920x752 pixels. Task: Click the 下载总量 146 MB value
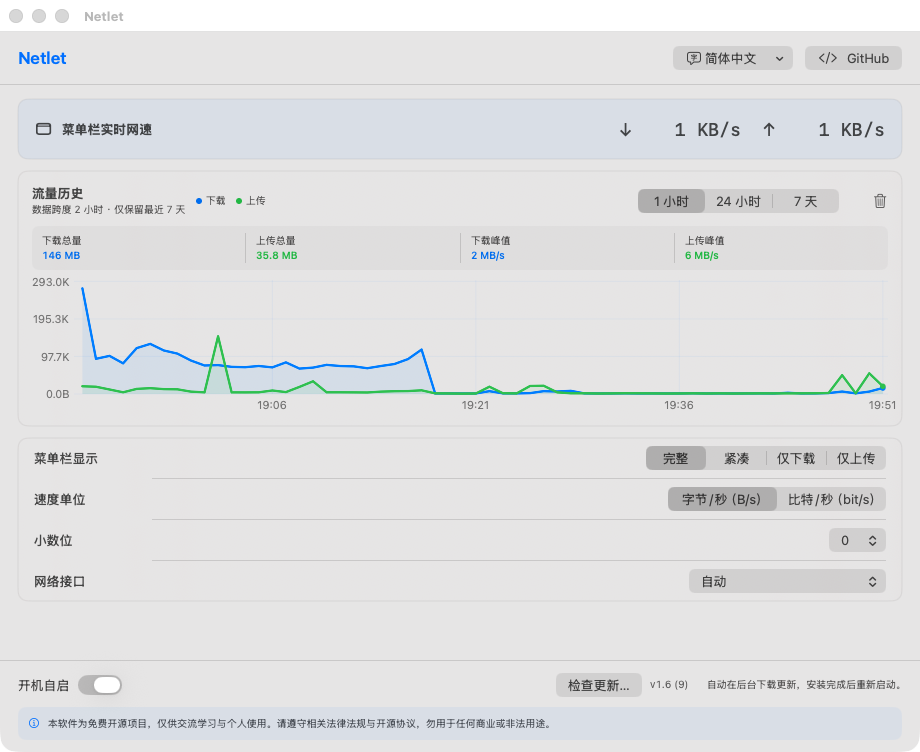point(61,255)
